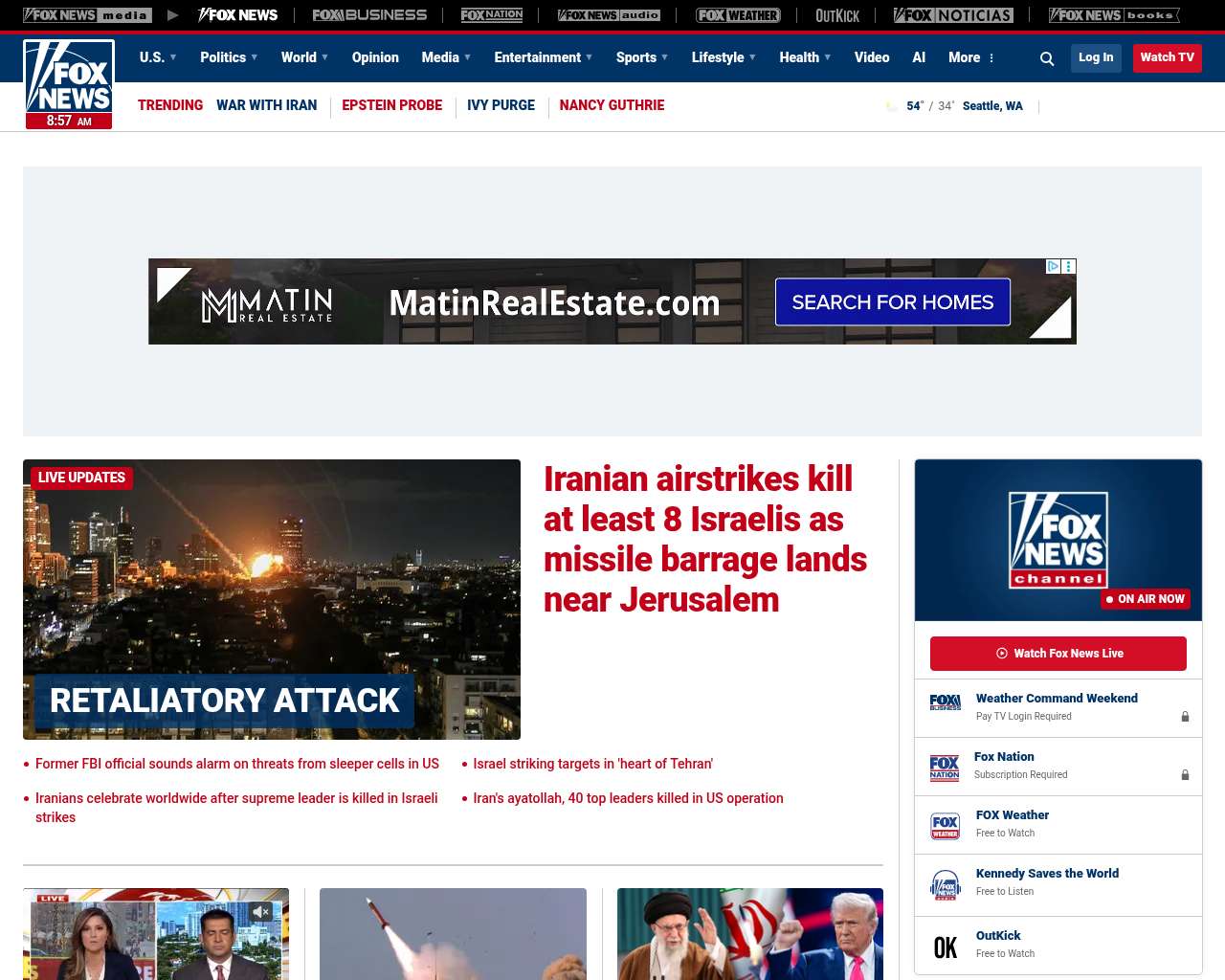Open the More vertical dots menu
This screenshot has height=980, width=1225.
[991, 58]
